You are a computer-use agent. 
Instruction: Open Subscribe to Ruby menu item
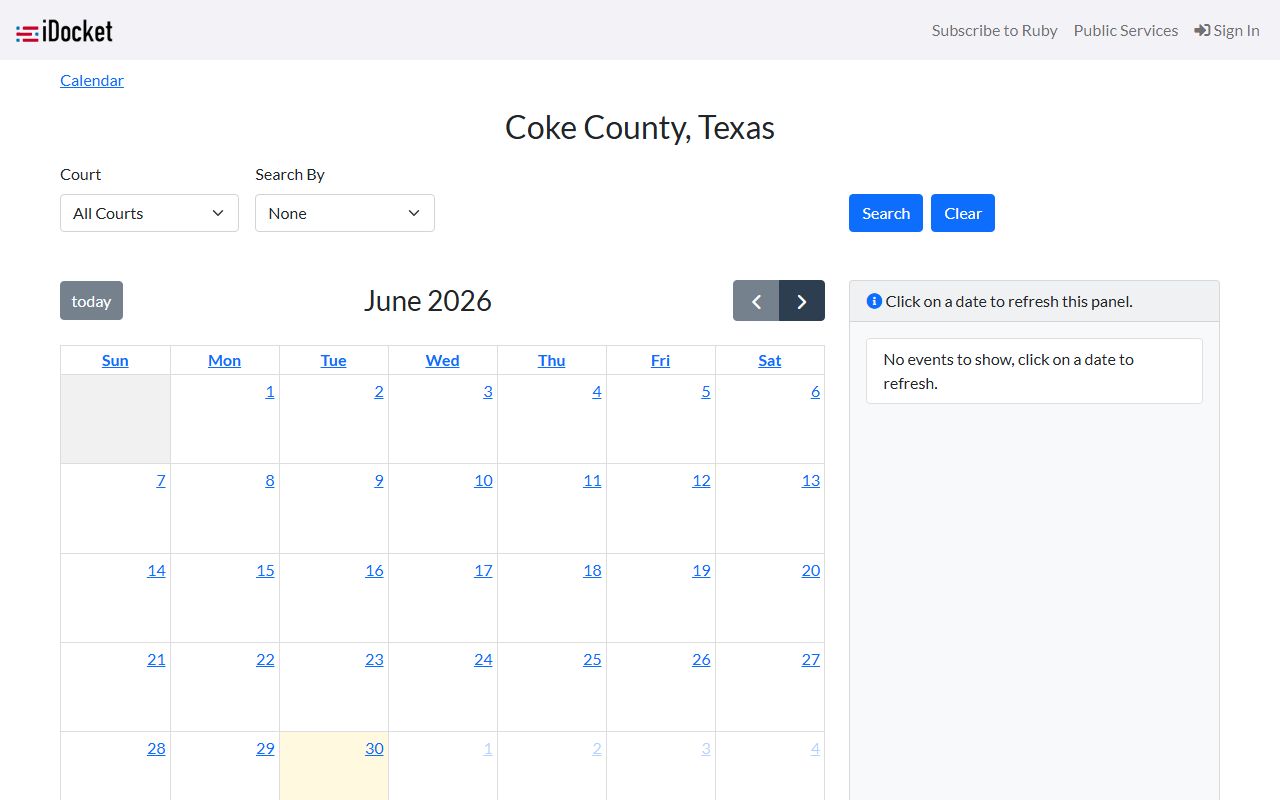click(x=994, y=30)
